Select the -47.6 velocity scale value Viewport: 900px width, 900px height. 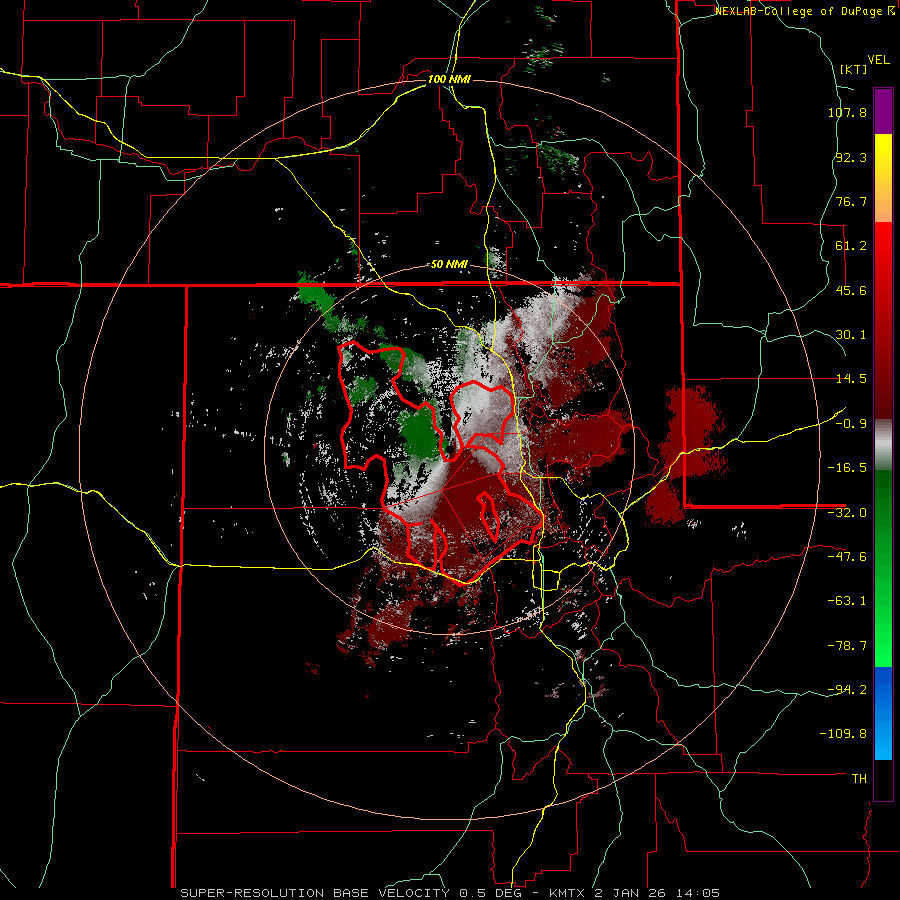[x=847, y=557]
